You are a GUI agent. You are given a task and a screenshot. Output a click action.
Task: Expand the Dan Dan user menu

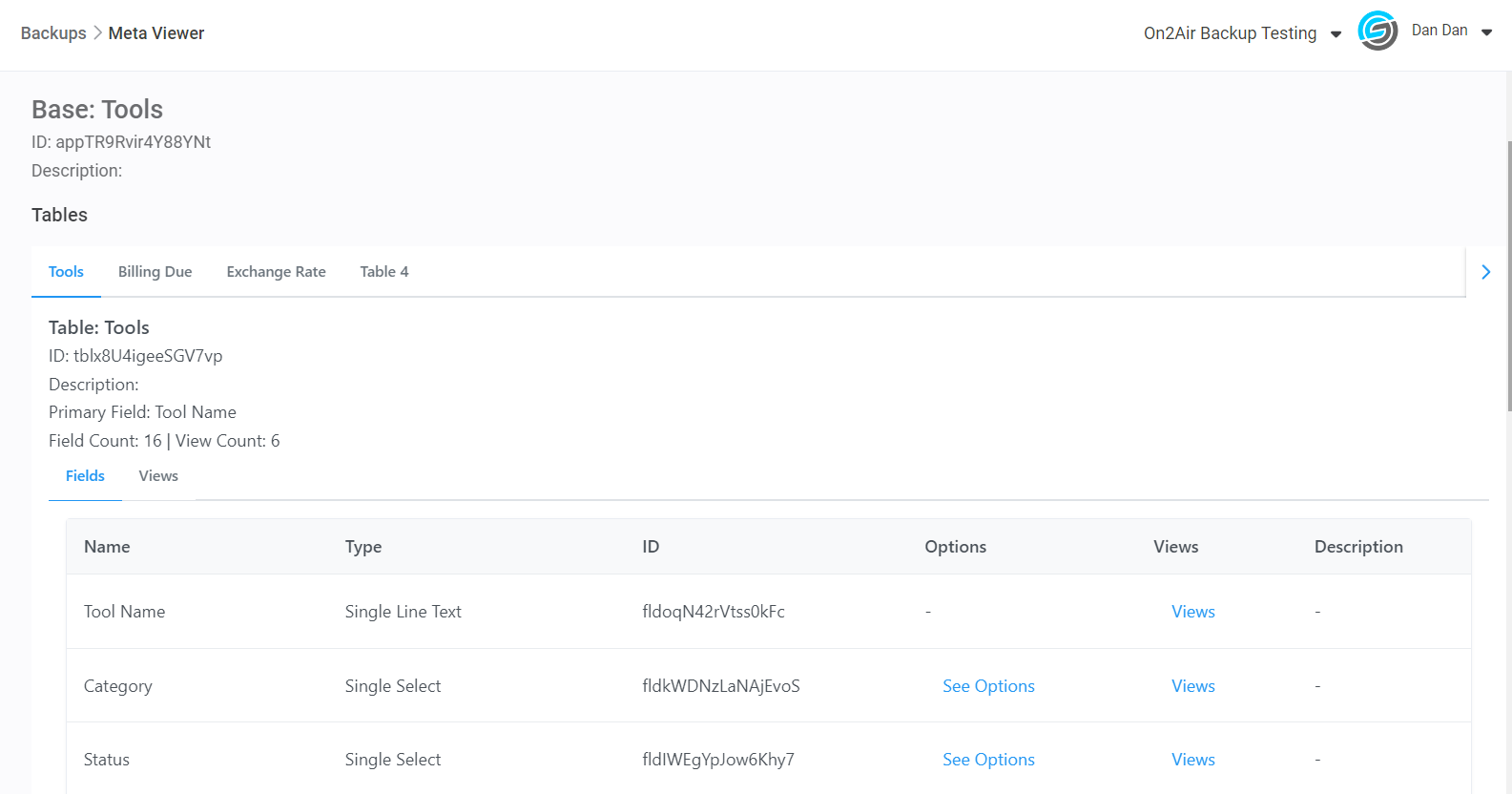[x=1451, y=31]
